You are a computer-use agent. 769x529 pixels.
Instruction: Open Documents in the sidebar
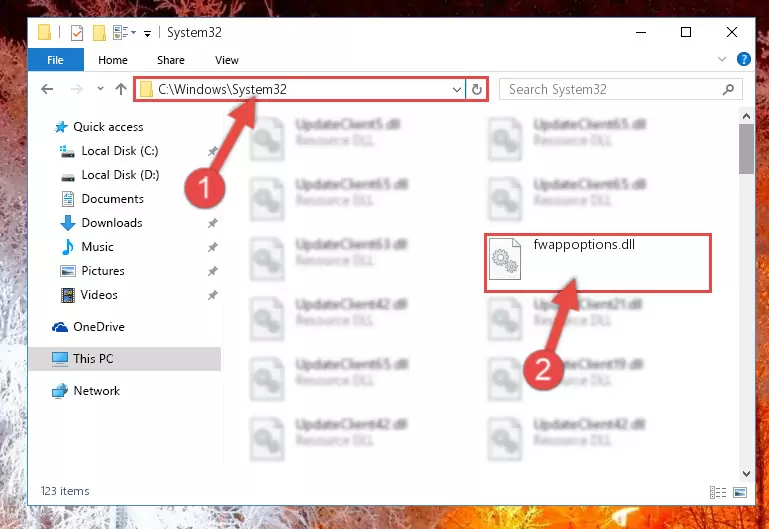coord(103,199)
